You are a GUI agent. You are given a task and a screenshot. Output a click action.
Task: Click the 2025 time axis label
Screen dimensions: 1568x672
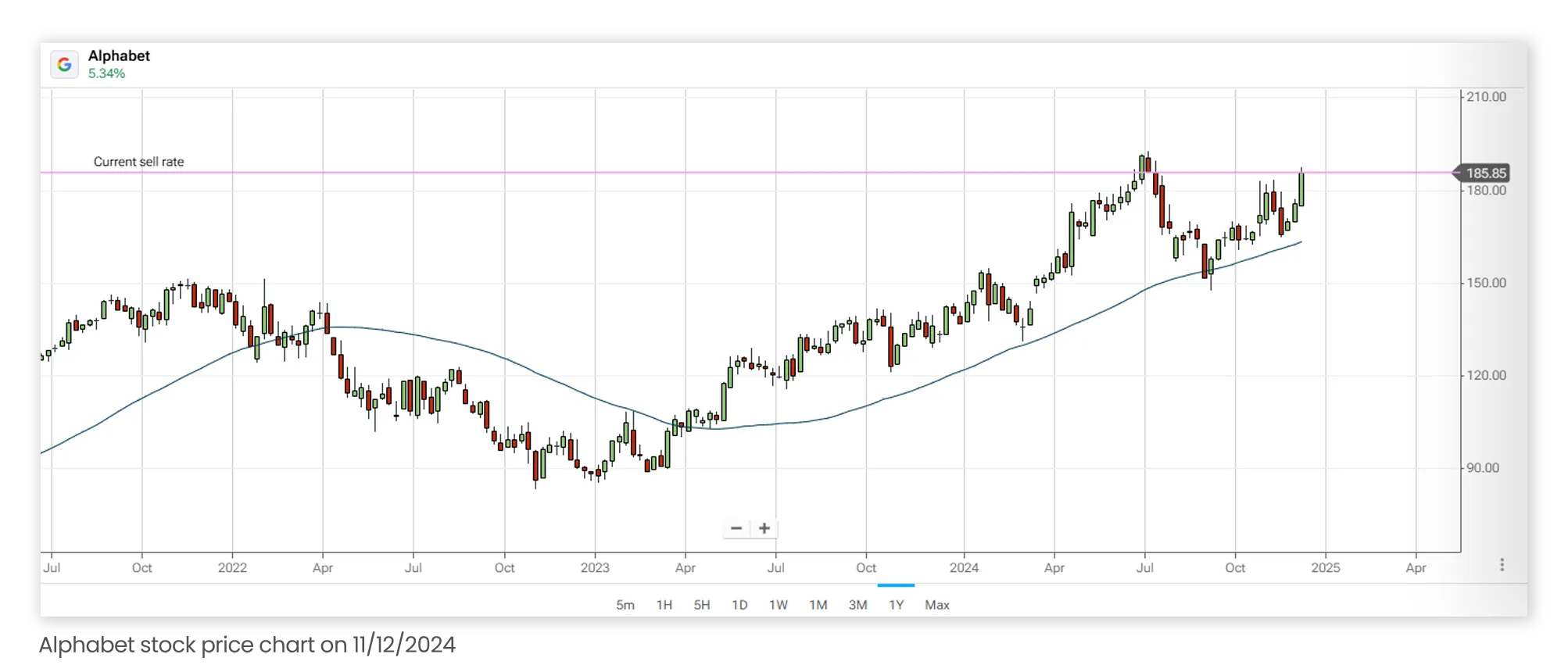click(x=1326, y=568)
